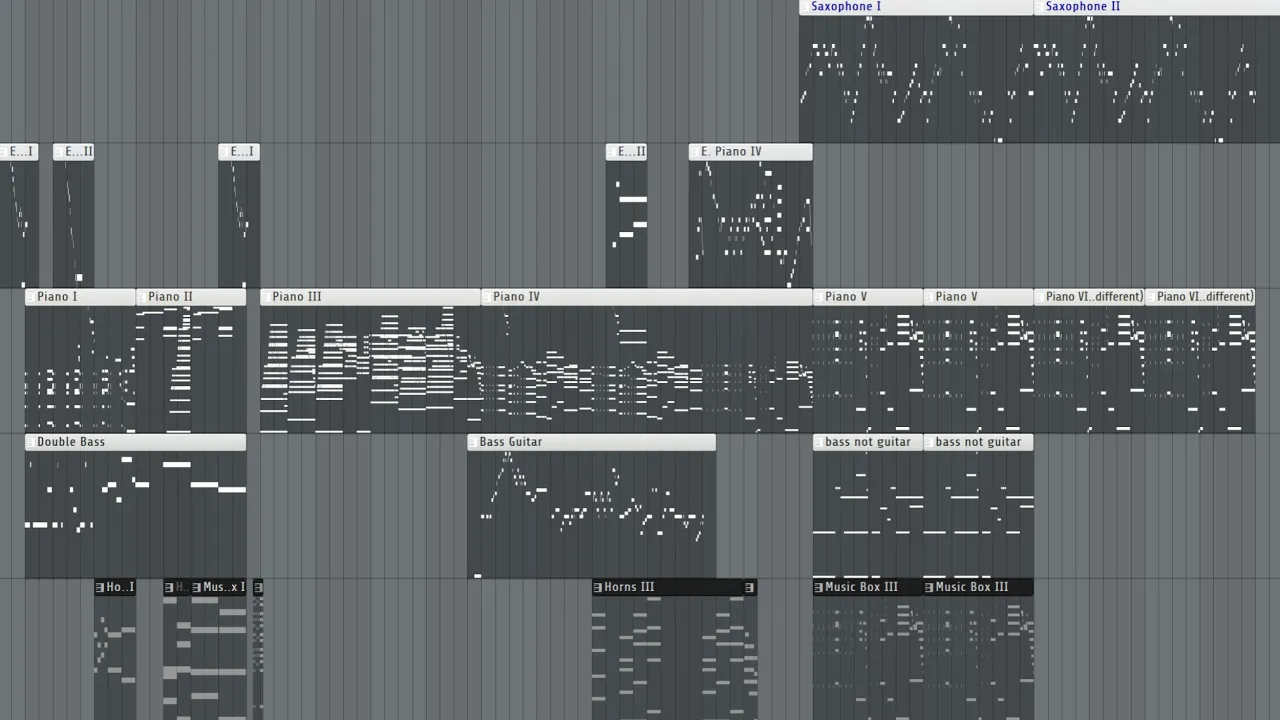Click the E. Piano IV clip note preview
This screenshot has height=720, width=1280.
[750, 224]
